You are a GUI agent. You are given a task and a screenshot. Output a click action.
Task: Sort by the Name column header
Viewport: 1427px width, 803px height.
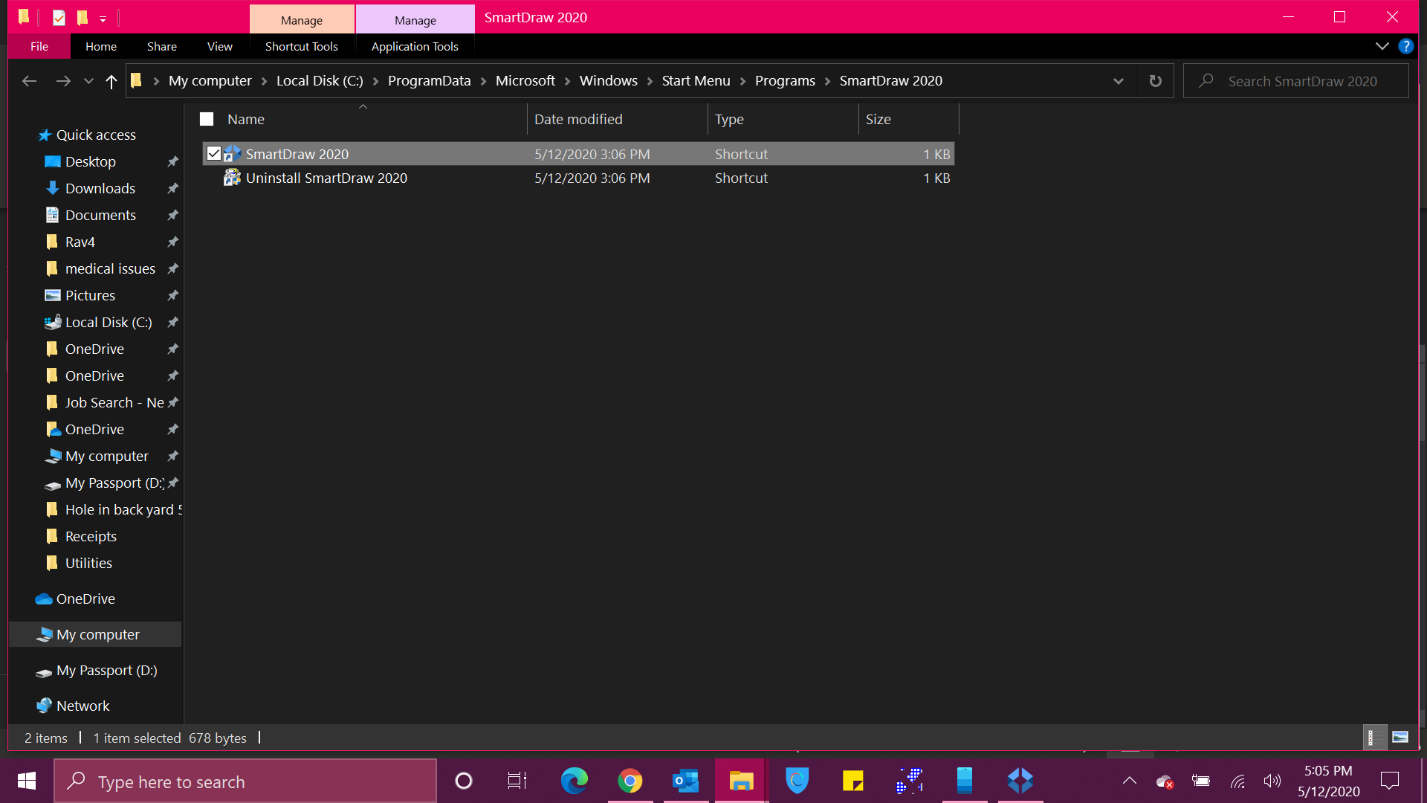[246, 119]
